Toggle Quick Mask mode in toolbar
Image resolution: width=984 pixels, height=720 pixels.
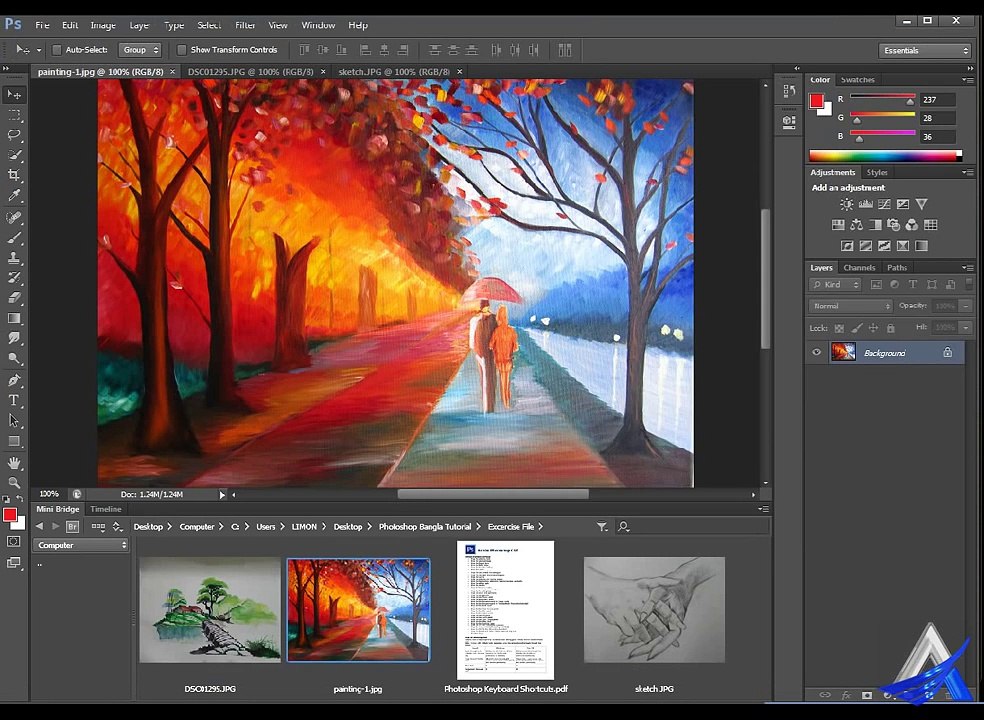(14, 542)
